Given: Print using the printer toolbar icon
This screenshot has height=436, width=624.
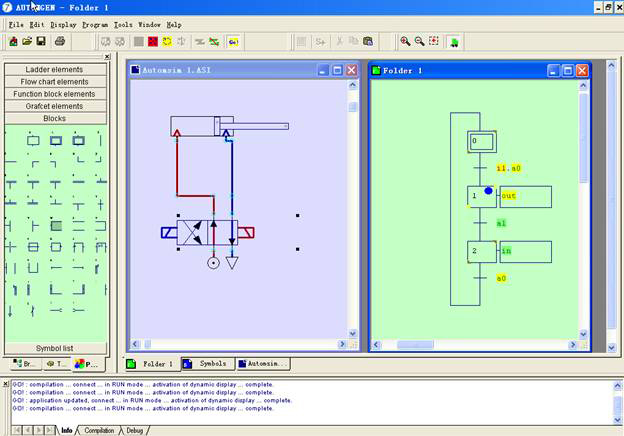Looking at the screenshot, I should [60, 41].
